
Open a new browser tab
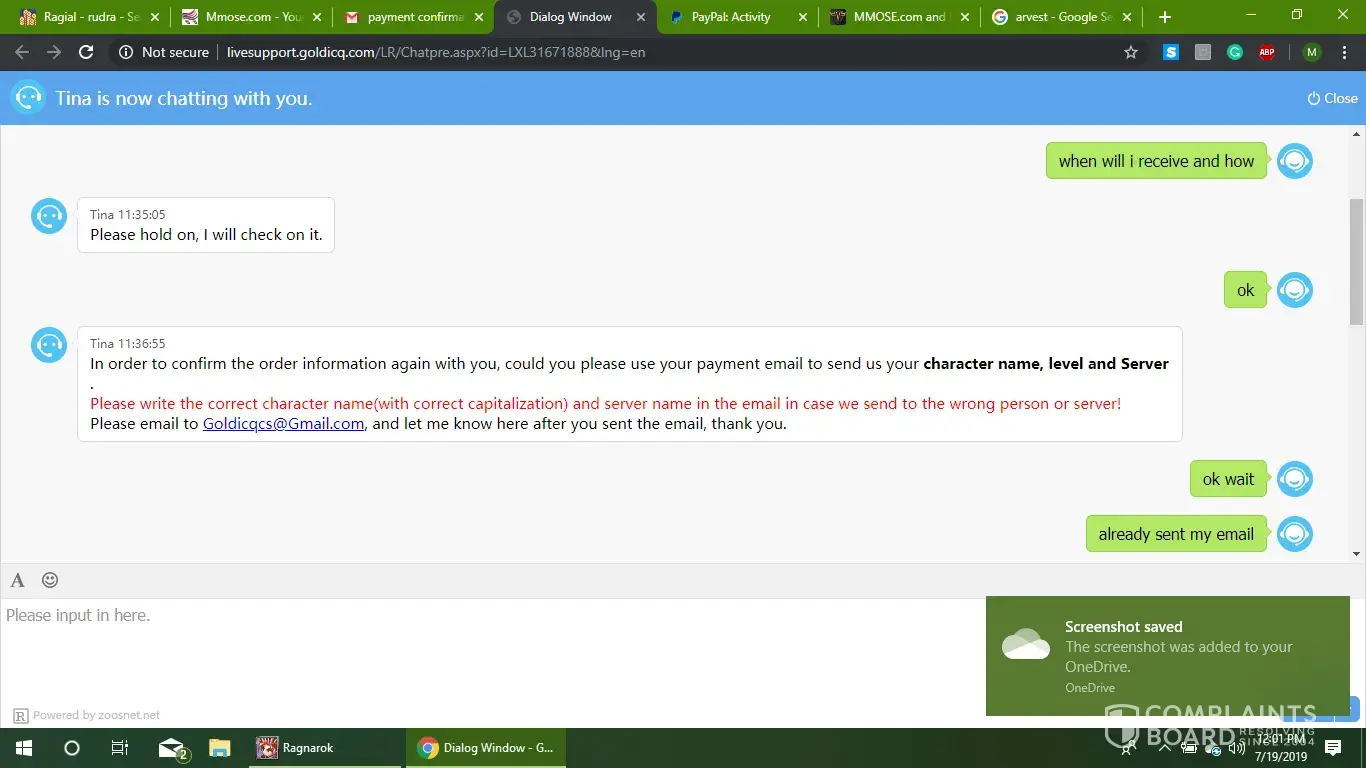click(x=1165, y=17)
